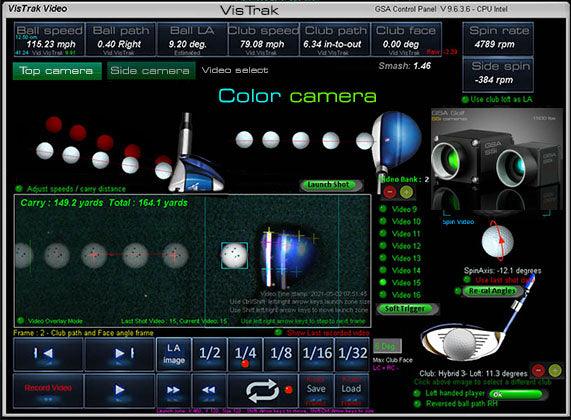This screenshot has height=420, width=571.
Task: Click the spin video ball image
Action: click(497, 241)
